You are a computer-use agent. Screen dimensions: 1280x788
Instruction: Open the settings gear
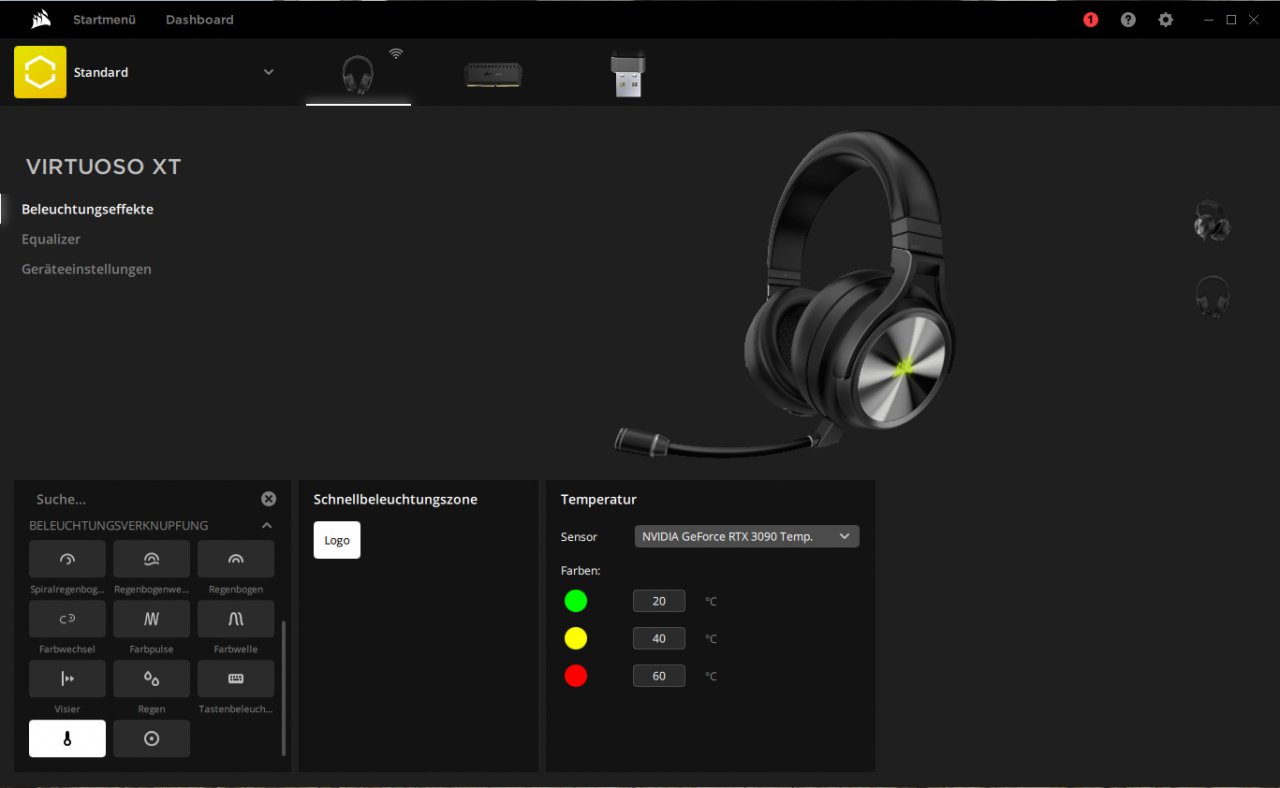(x=1165, y=20)
